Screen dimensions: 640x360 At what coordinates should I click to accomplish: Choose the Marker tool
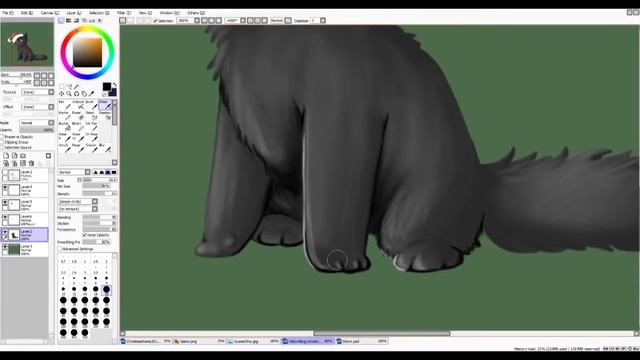64,116
